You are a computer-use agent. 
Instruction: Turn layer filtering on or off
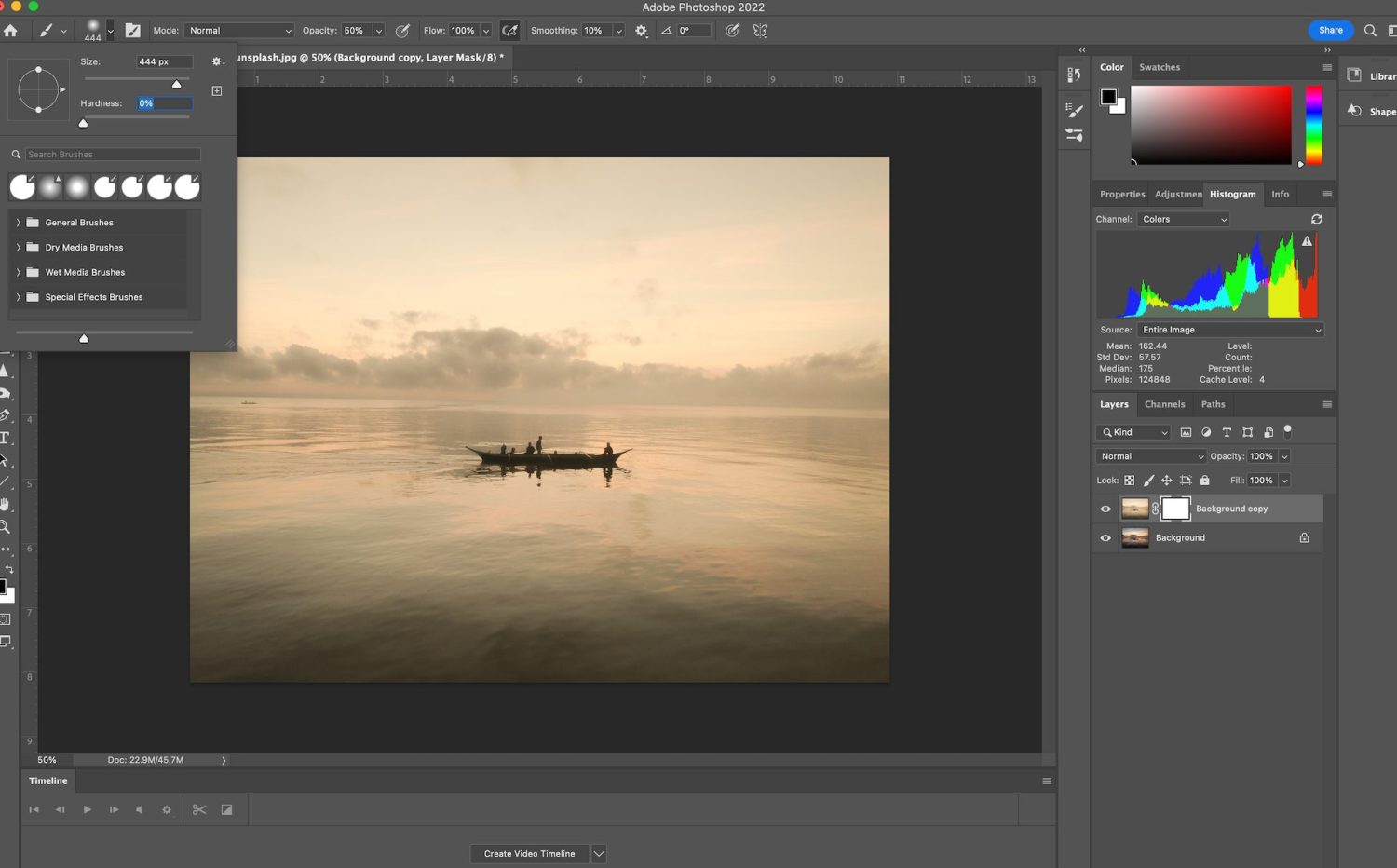1288,430
